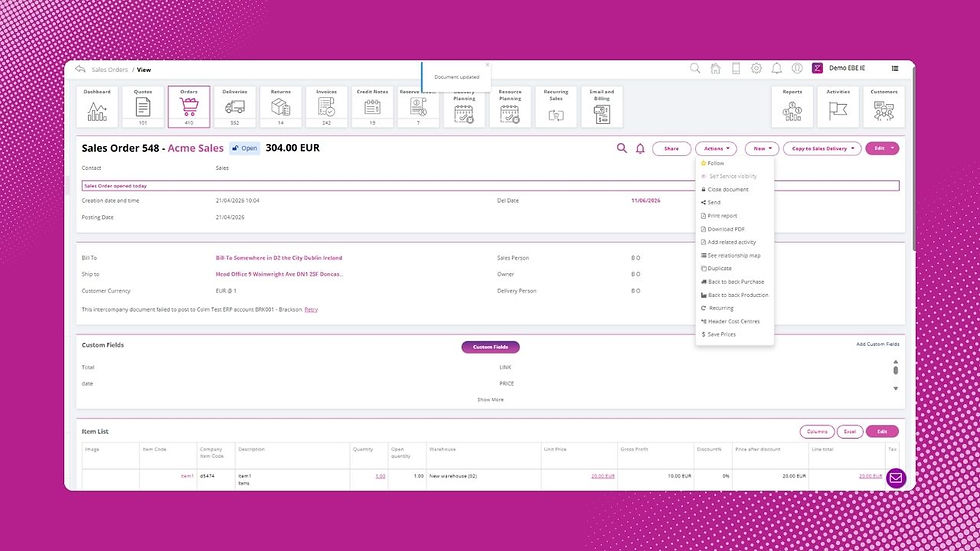Click Sales Orders breadcrumb
The width and height of the screenshot is (980, 551).
pyautogui.click(x=109, y=70)
